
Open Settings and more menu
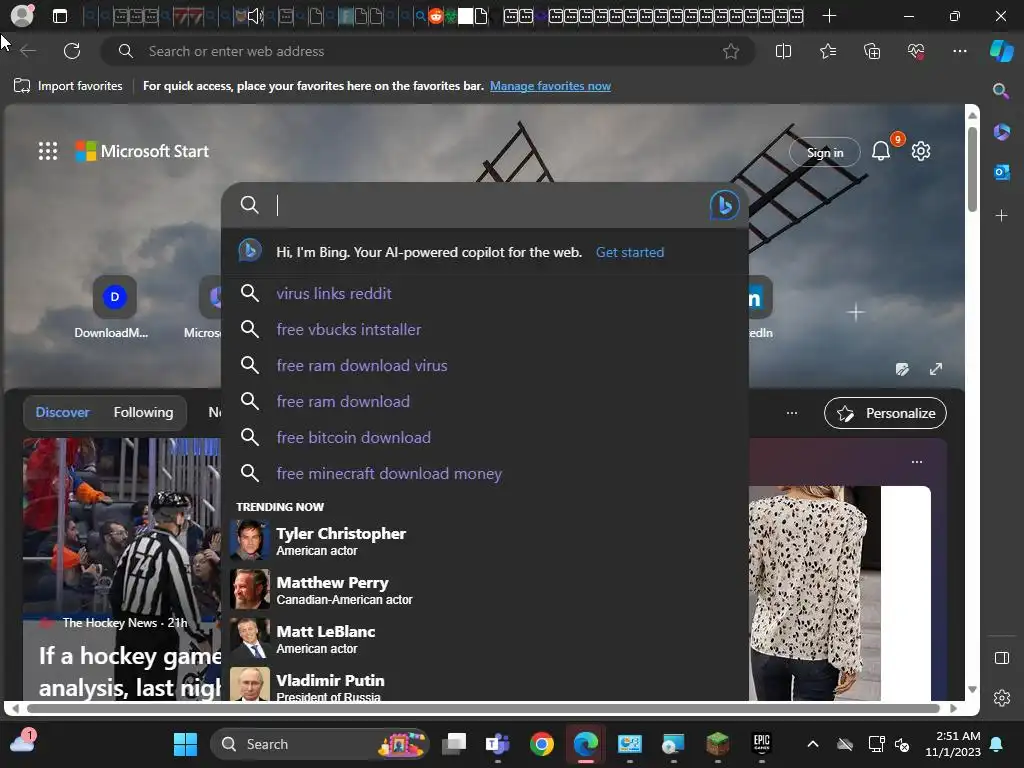tap(960, 51)
